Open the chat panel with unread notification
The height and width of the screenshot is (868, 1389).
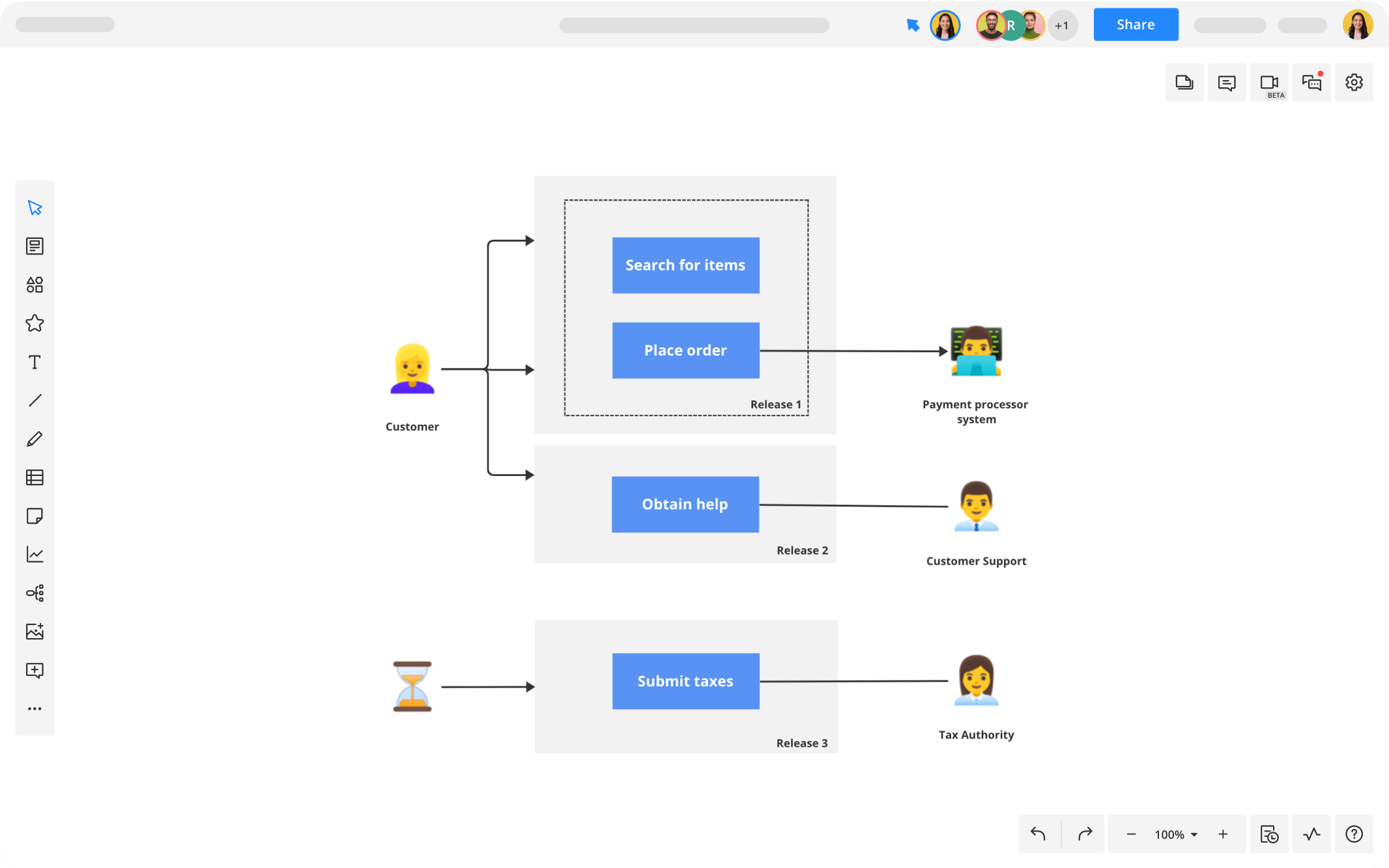tap(1311, 83)
